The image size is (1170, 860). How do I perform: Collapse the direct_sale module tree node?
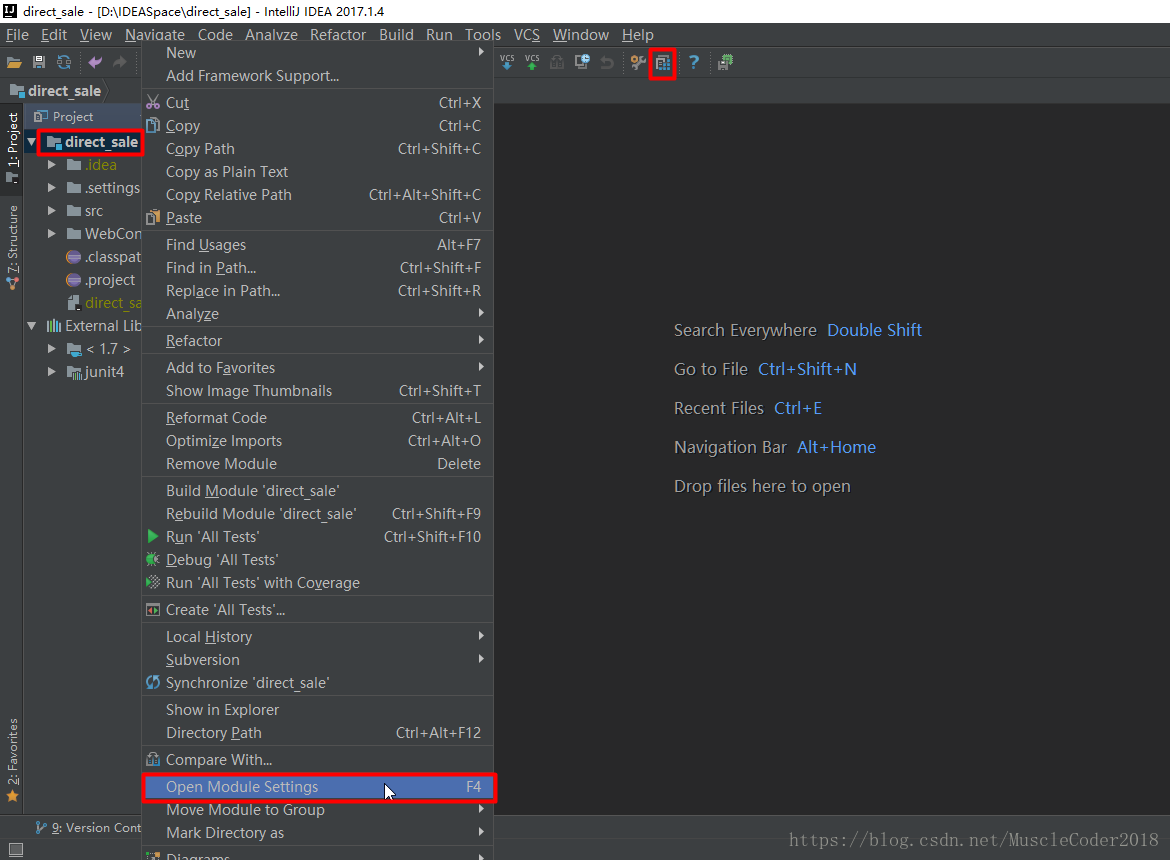[31, 142]
